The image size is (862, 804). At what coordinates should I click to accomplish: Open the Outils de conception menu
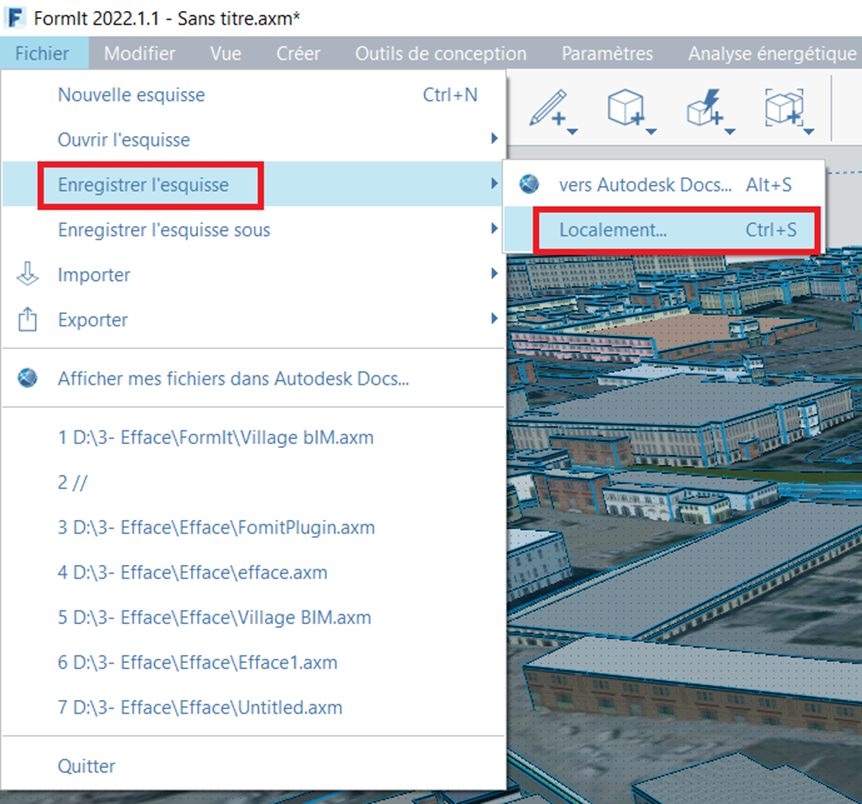440,54
